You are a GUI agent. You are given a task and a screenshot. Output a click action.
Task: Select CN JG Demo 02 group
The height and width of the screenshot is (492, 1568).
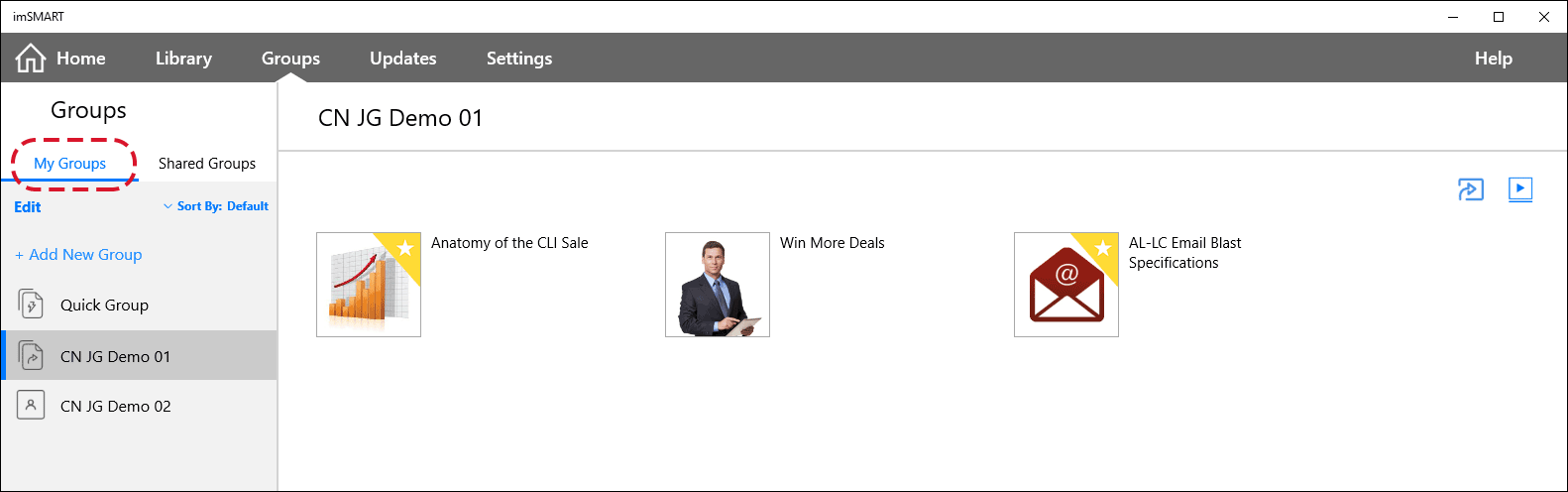(x=139, y=406)
